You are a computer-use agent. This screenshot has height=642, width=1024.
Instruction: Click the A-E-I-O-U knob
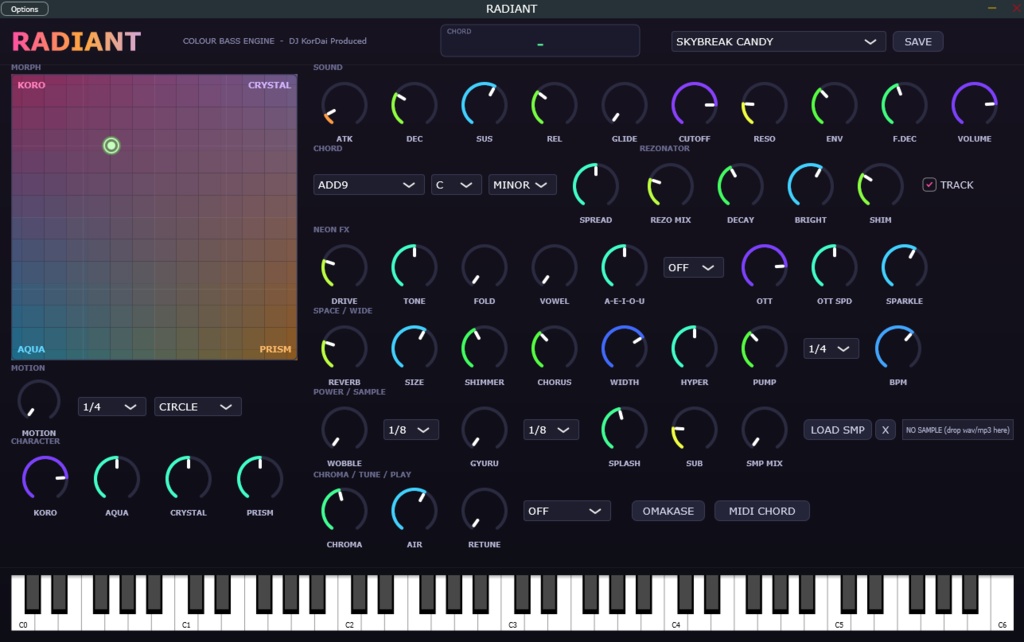tap(624, 267)
